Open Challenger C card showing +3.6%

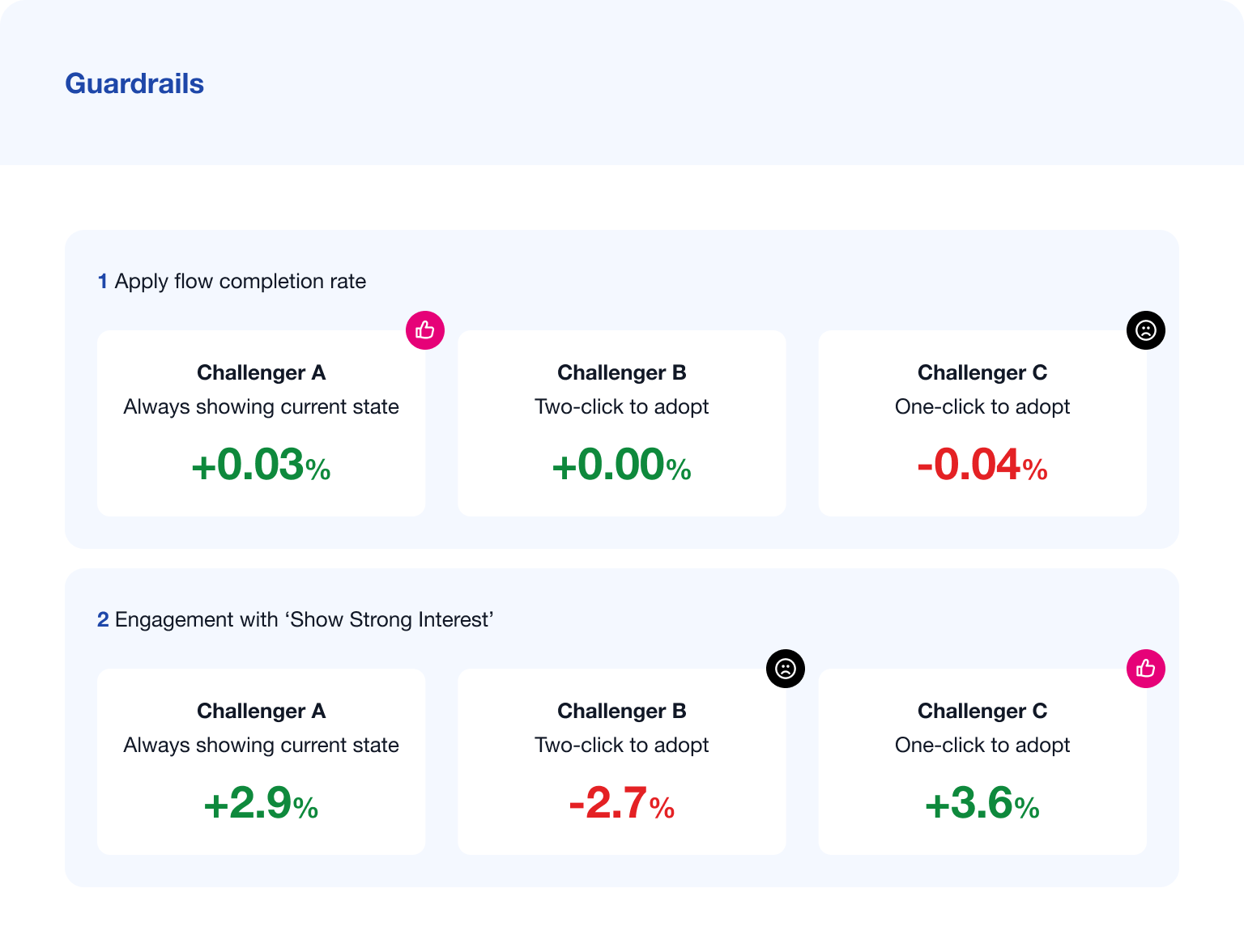click(982, 762)
